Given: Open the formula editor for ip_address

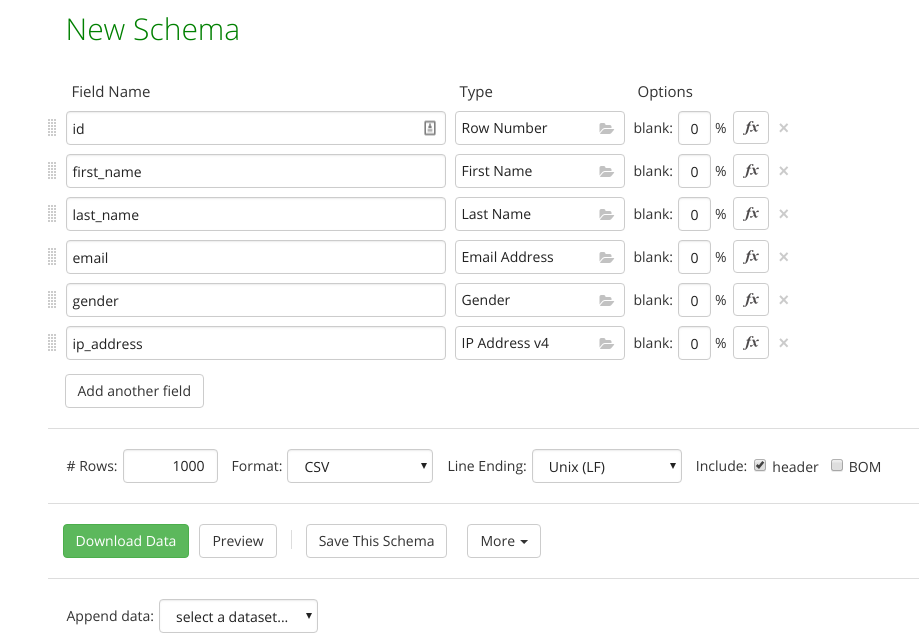Looking at the screenshot, I should pyautogui.click(x=751, y=343).
